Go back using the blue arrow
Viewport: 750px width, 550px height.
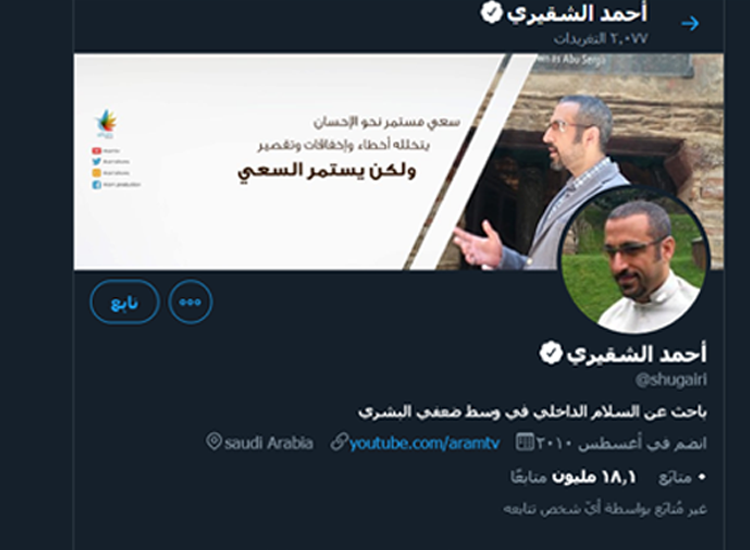[690, 23]
